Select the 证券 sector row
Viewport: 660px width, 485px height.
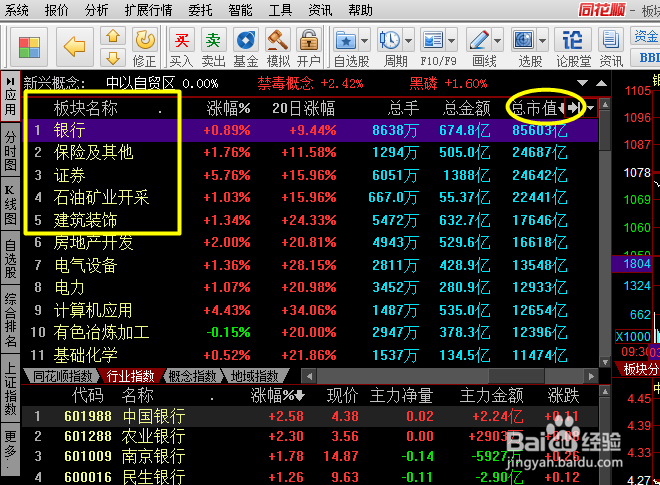(x=310, y=175)
